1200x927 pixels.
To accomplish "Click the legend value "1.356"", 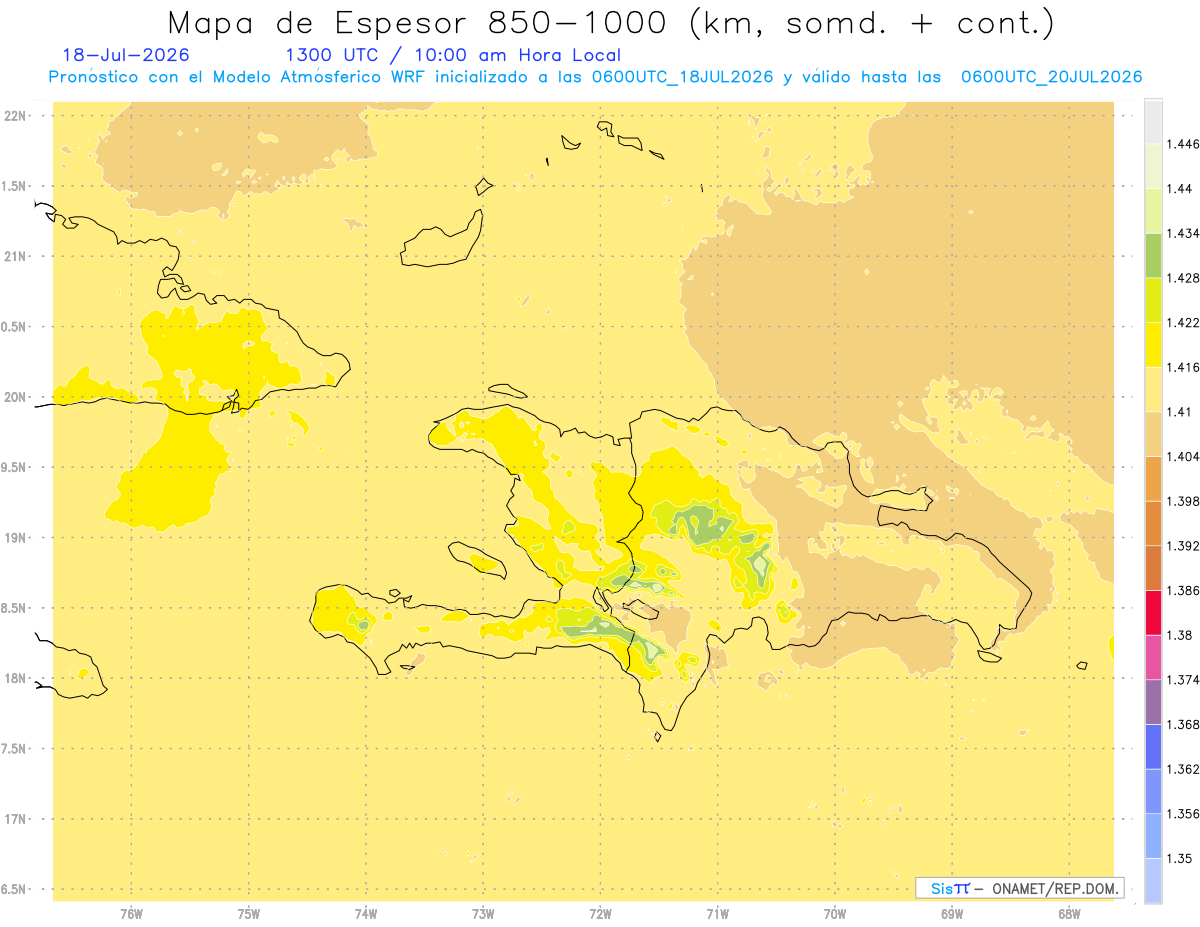I will pyautogui.click(x=1183, y=814).
